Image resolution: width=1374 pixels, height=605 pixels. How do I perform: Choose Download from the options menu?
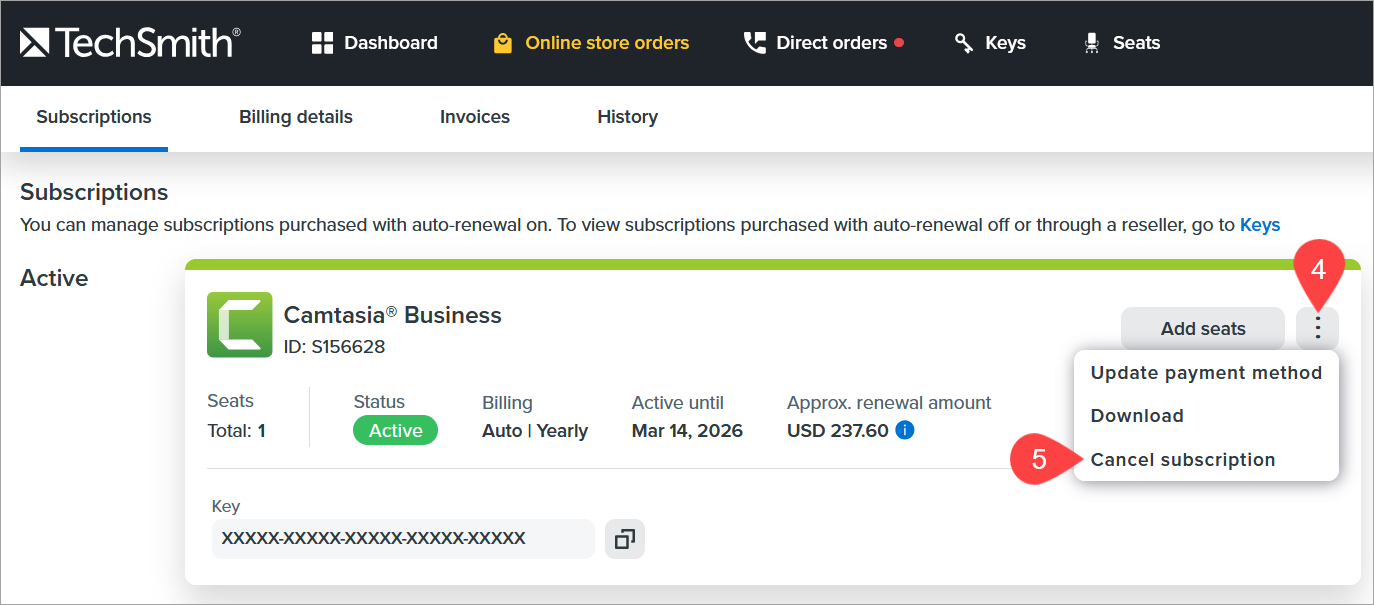[x=1137, y=416]
